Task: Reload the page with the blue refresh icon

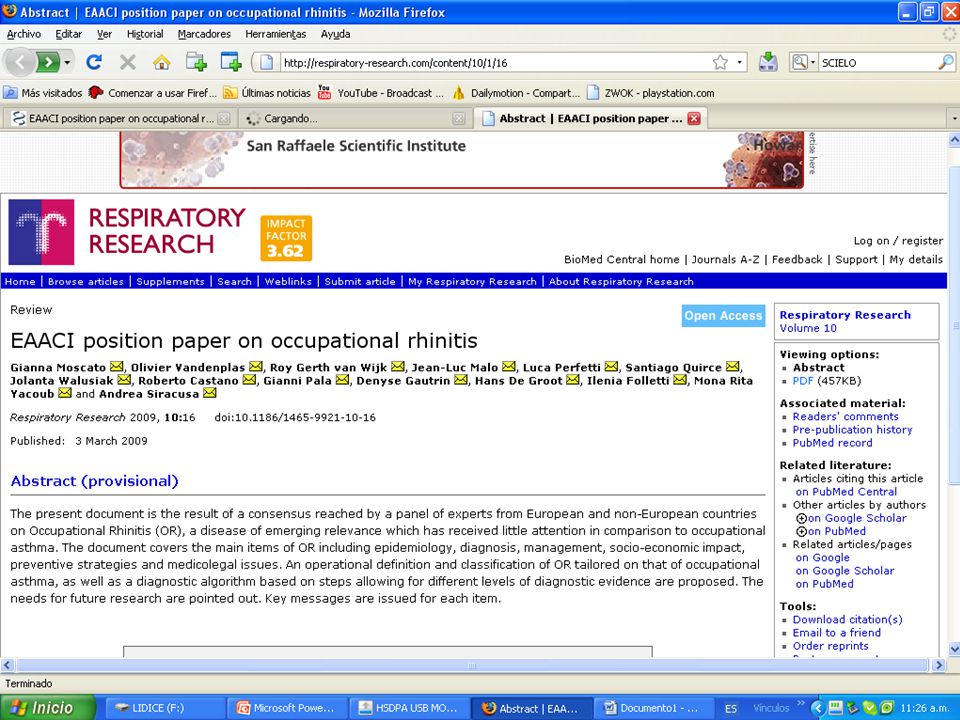Action: [94, 62]
